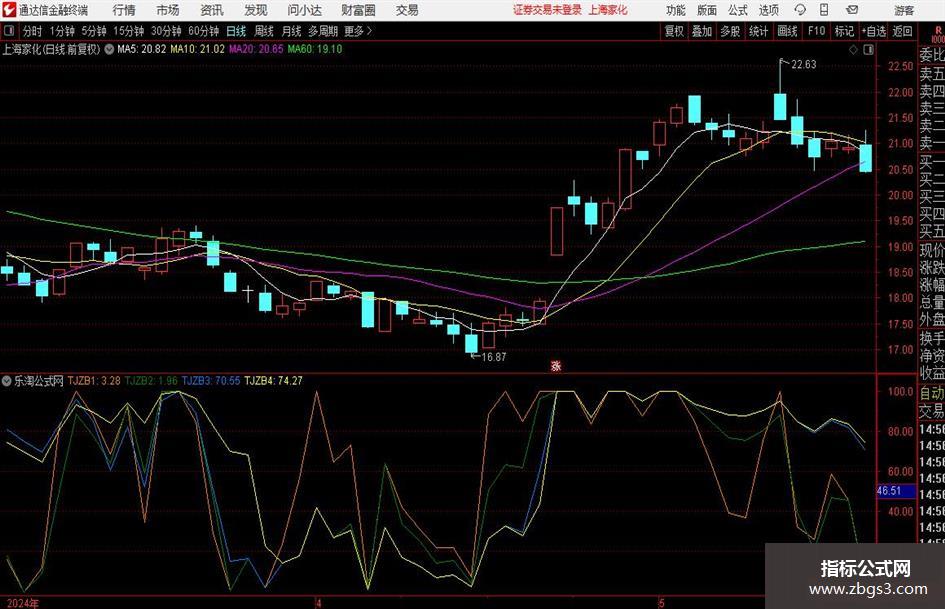Switch to the 分时 period tab
The height and width of the screenshot is (609, 945).
(x=32, y=31)
